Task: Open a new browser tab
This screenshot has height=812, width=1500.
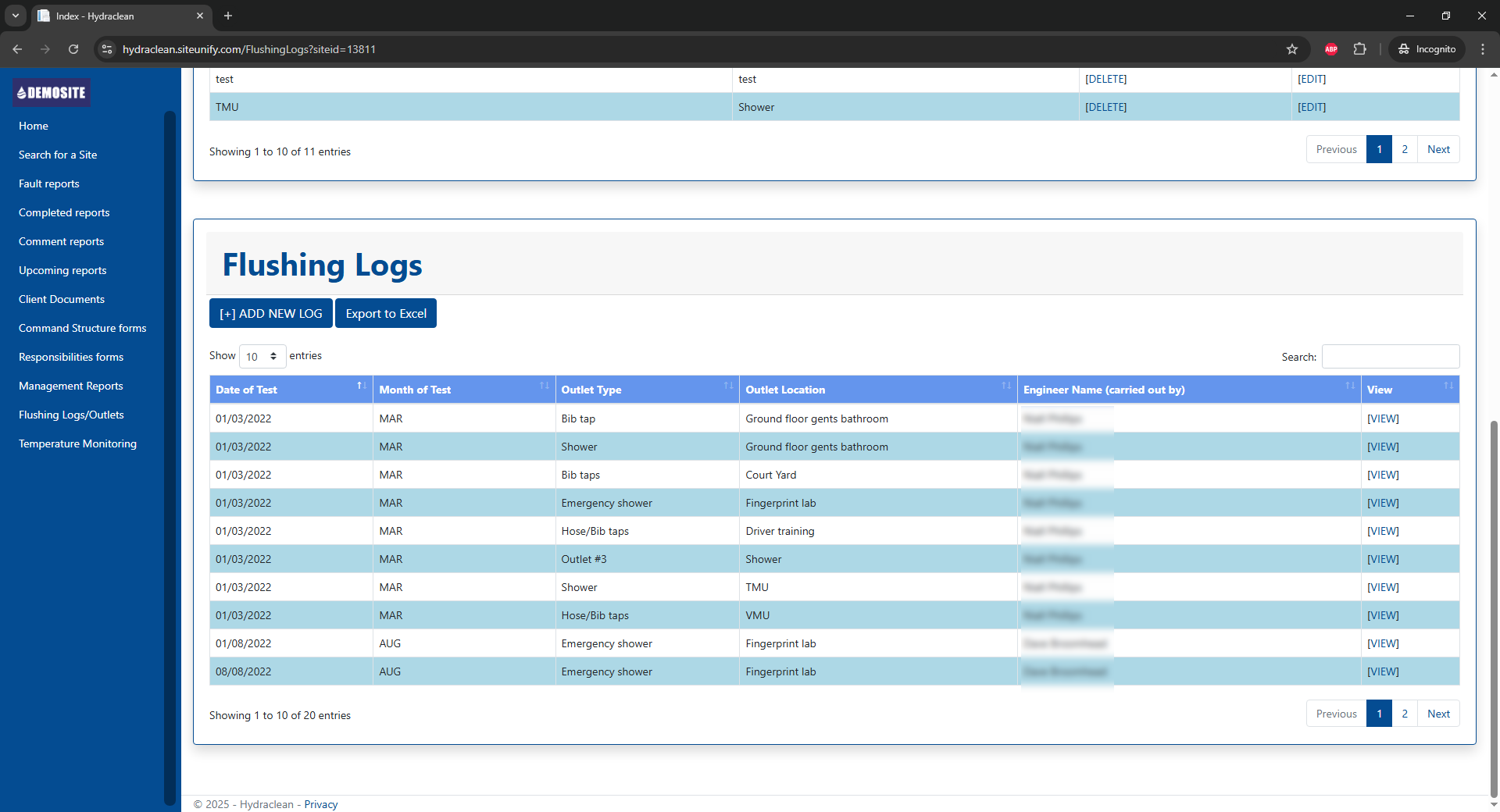Action: (x=228, y=16)
